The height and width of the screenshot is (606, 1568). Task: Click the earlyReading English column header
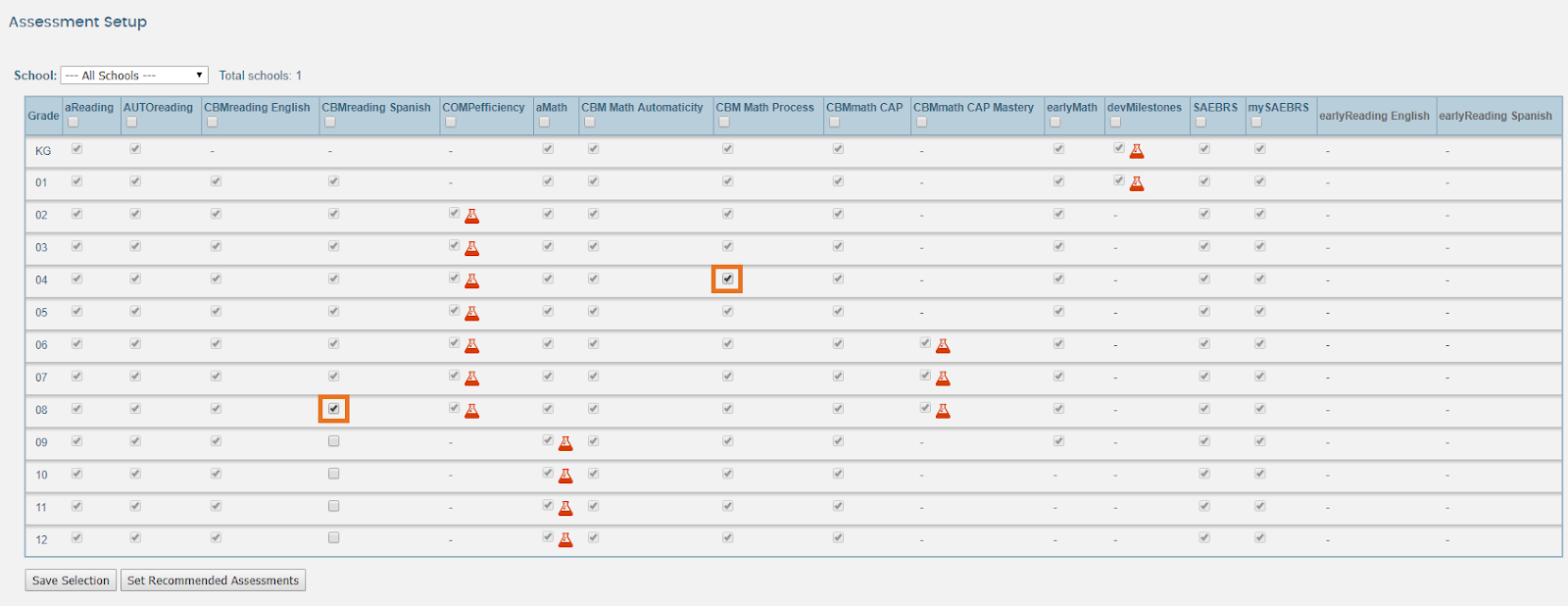pyautogui.click(x=1374, y=116)
